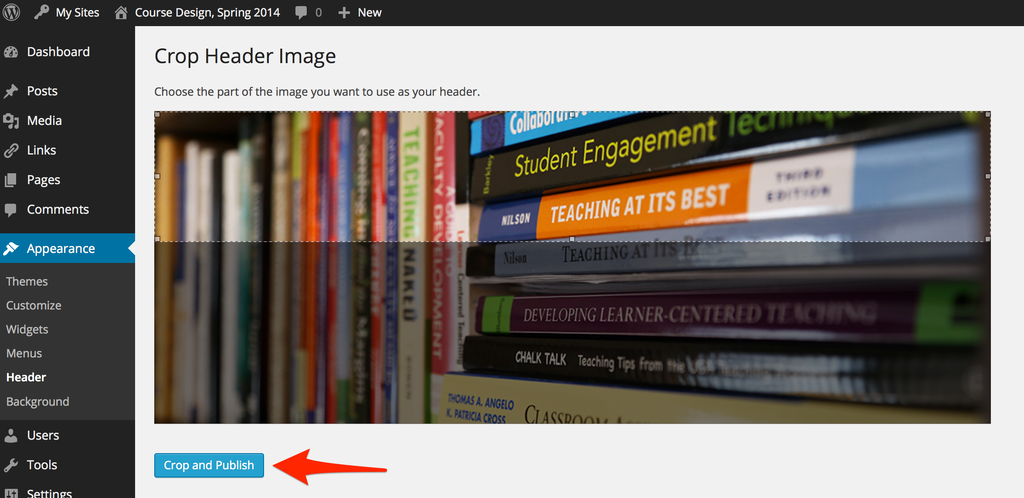Click the top-right crop selection handle
This screenshot has height=498, width=1024.
pyautogui.click(x=987, y=114)
